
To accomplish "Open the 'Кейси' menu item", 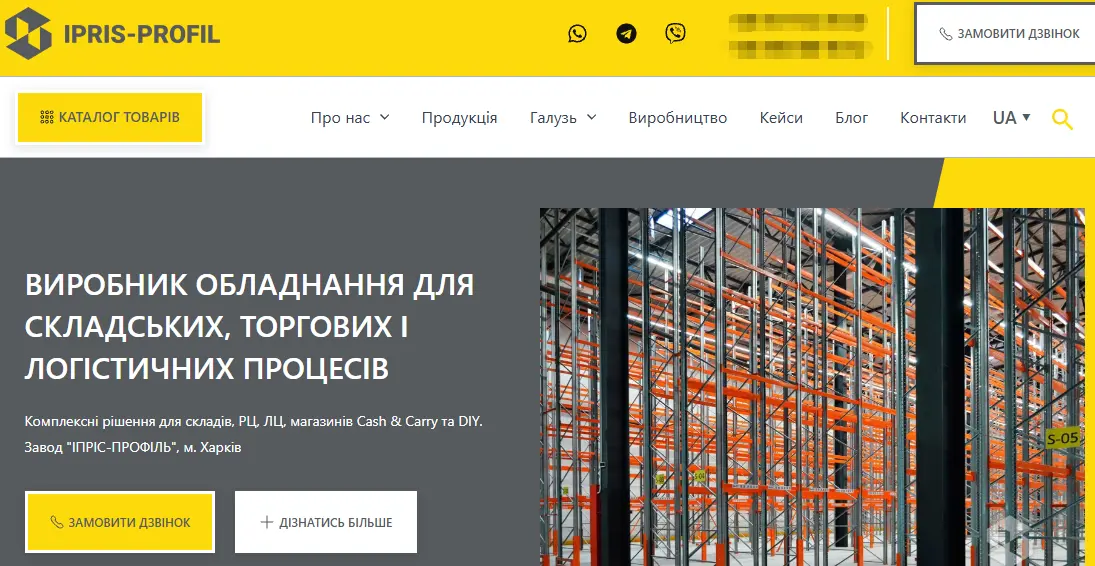I will [x=781, y=117].
